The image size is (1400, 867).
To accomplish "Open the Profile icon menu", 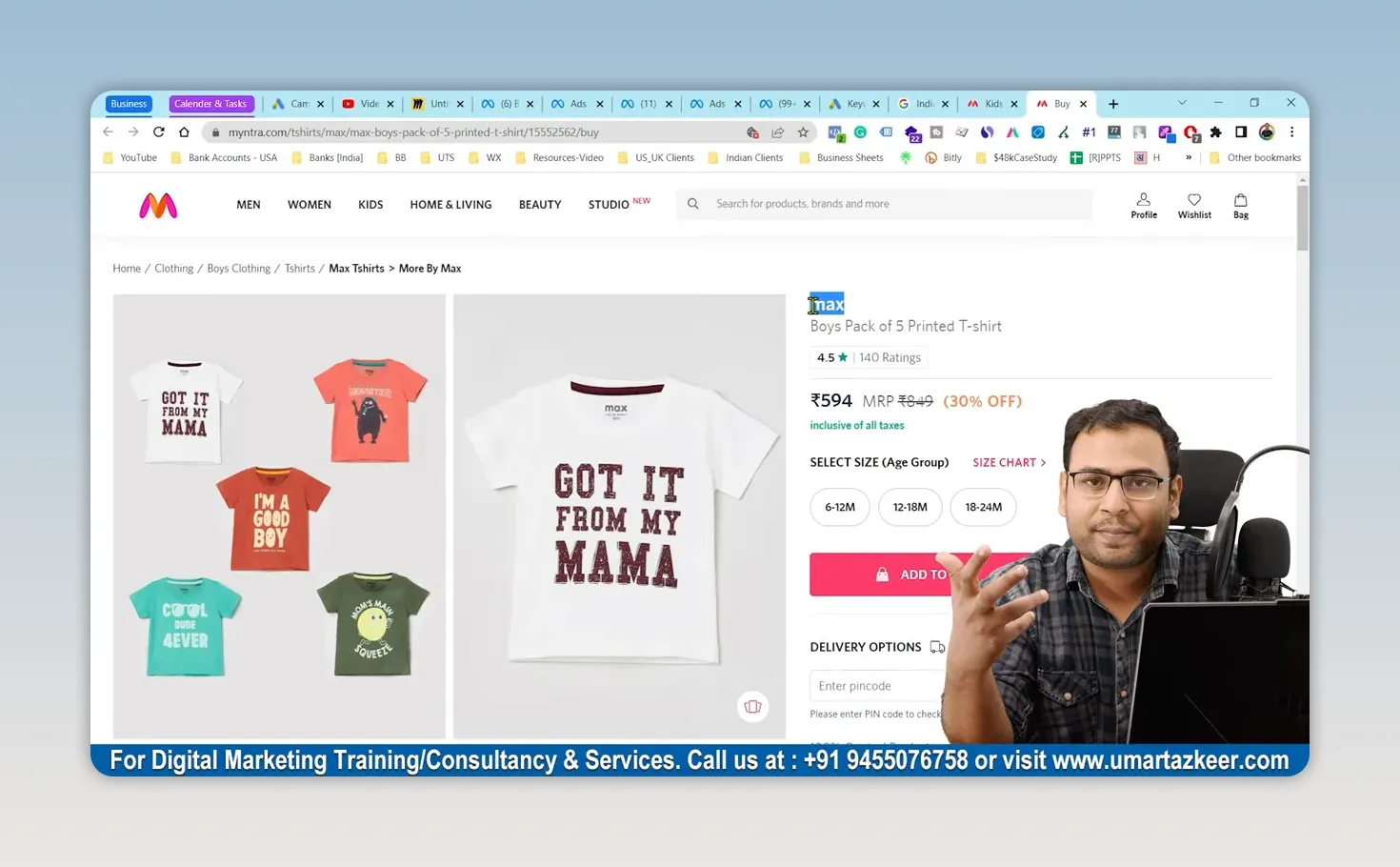I will 1144,205.
